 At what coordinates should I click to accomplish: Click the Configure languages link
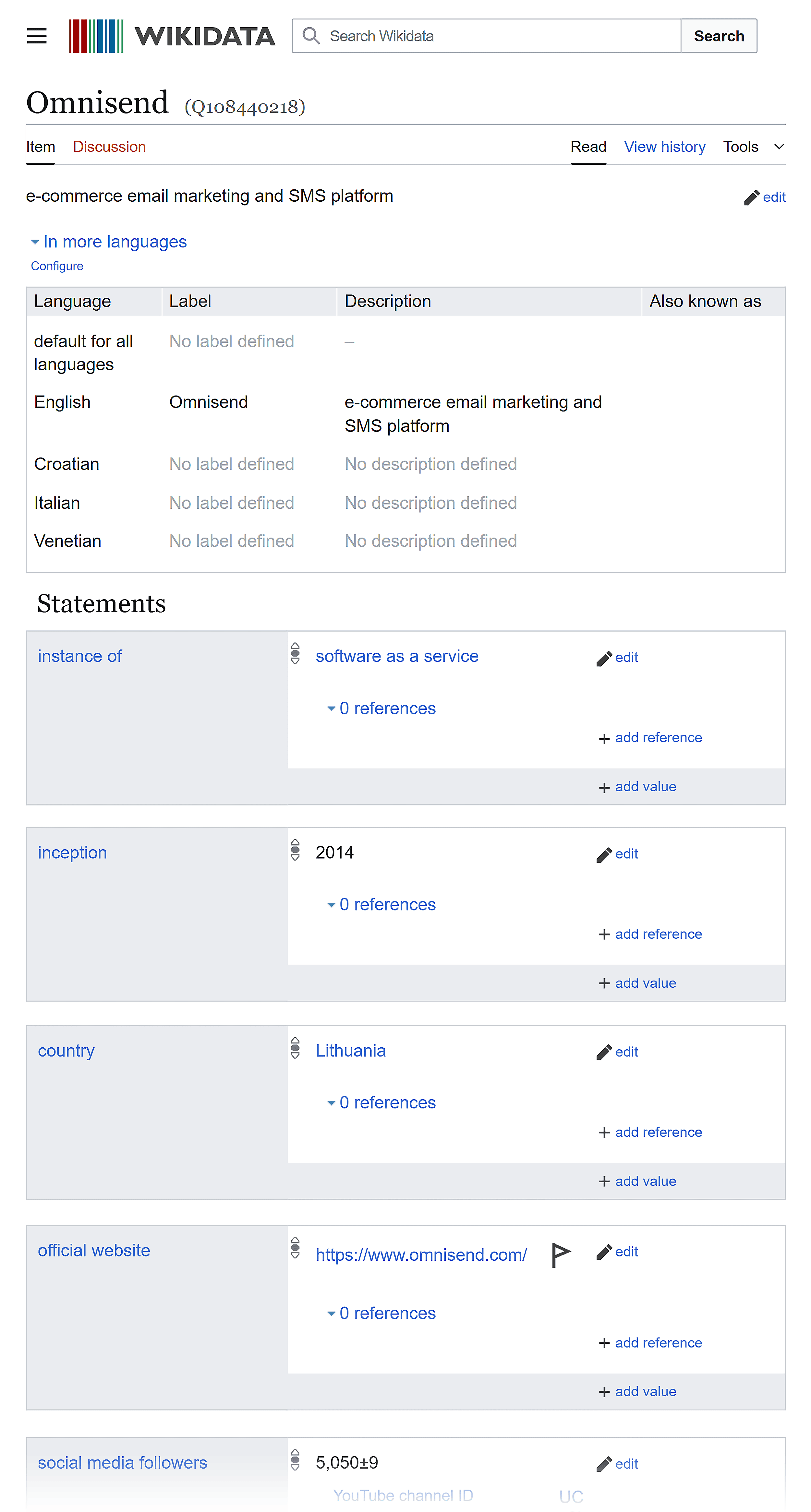click(57, 267)
